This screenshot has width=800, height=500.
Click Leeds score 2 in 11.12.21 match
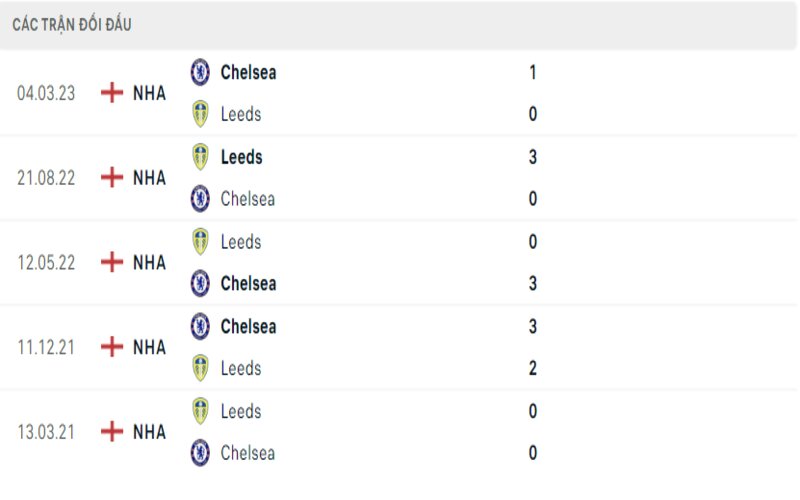click(x=533, y=368)
